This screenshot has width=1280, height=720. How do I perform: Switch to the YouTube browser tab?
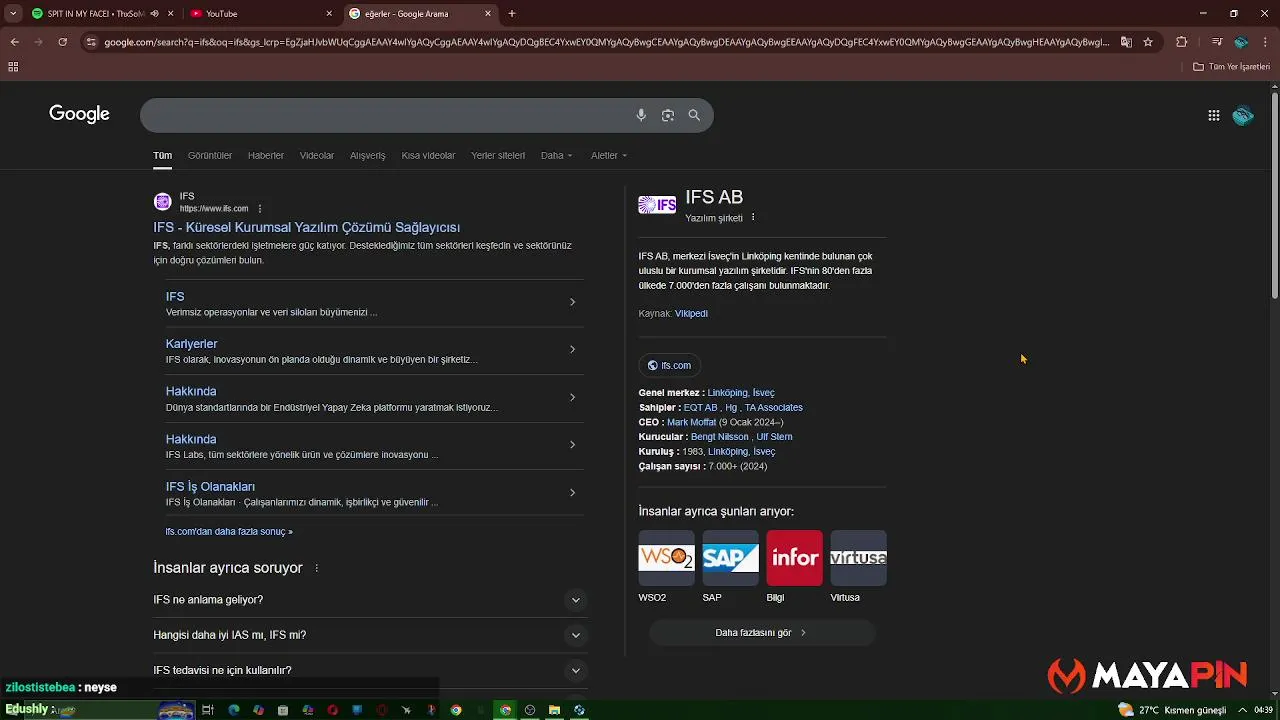(x=260, y=14)
